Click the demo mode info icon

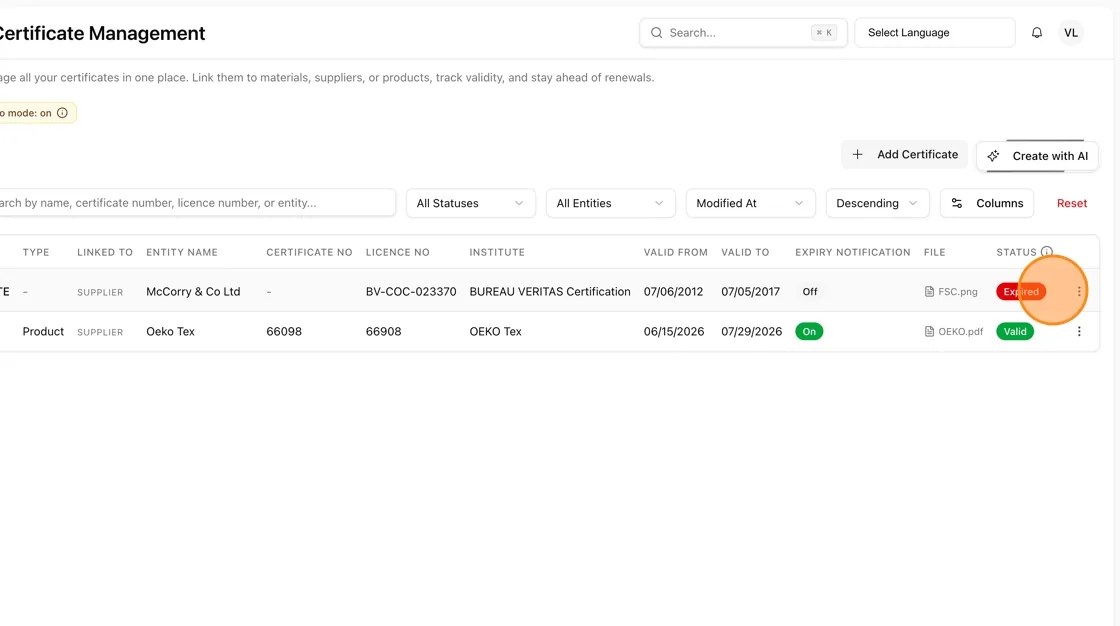click(x=62, y=113)
